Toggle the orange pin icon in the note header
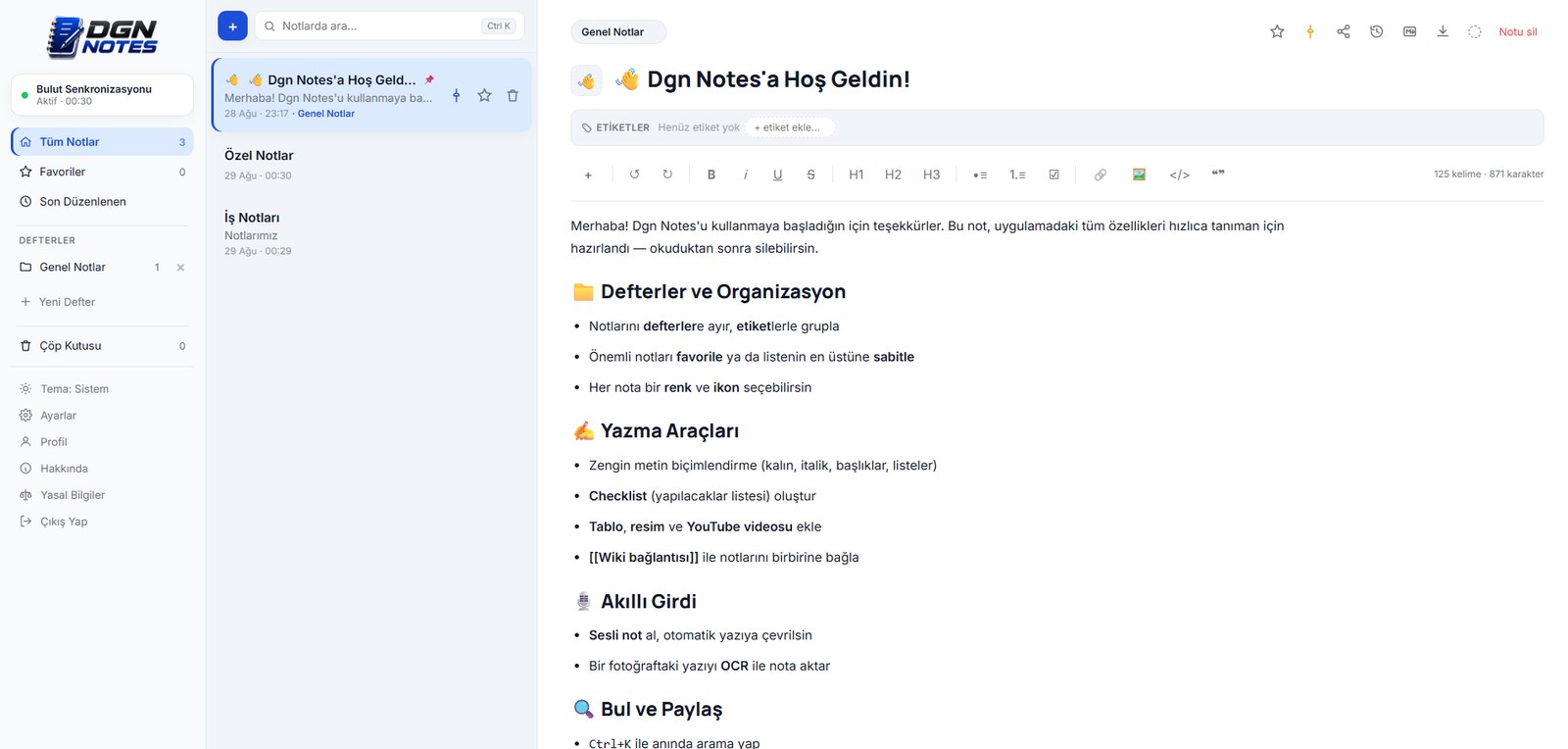The image size is (1568, 749). [1310, 31]
